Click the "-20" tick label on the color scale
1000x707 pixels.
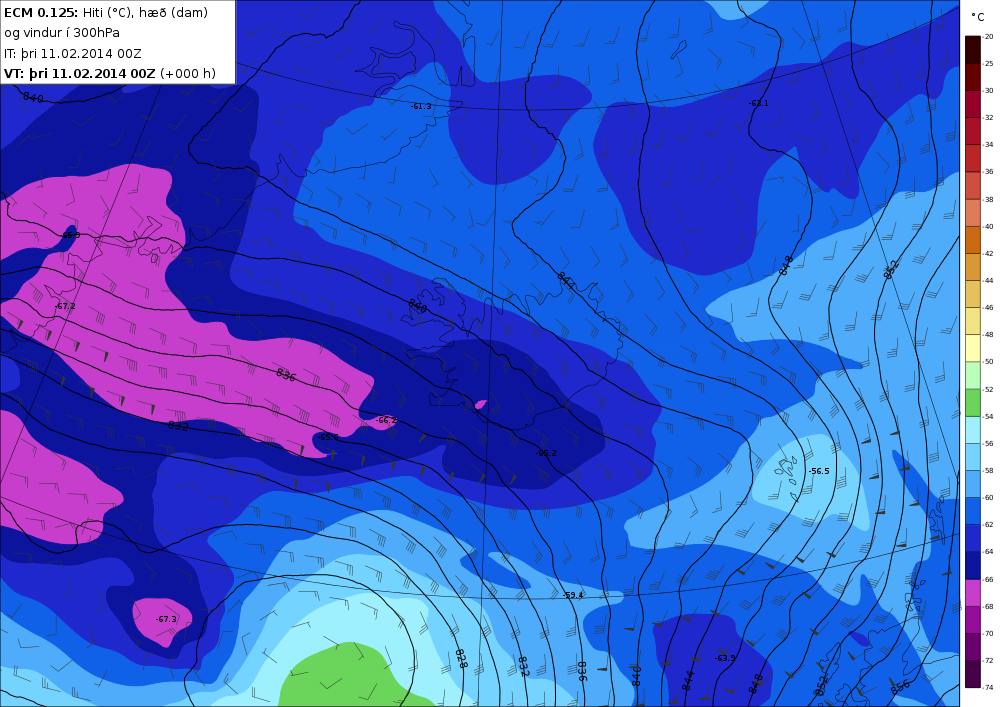(x=988, y=37)
